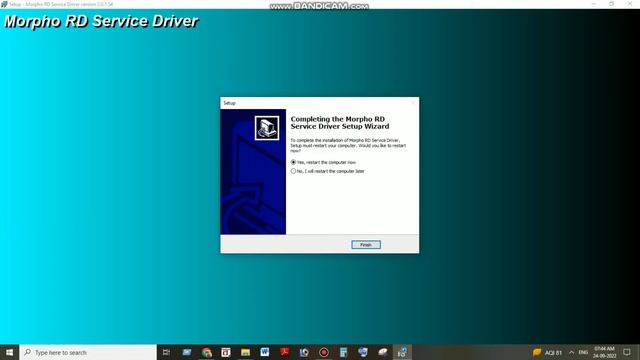
Task: Open Google Chrome from the taskbar
Action: point(206,352)
